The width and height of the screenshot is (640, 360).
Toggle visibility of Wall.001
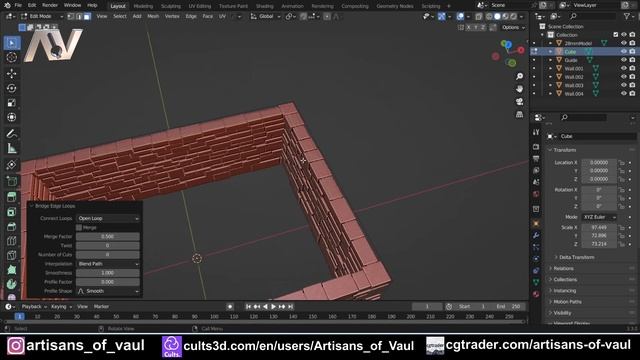tap(623, 69)
